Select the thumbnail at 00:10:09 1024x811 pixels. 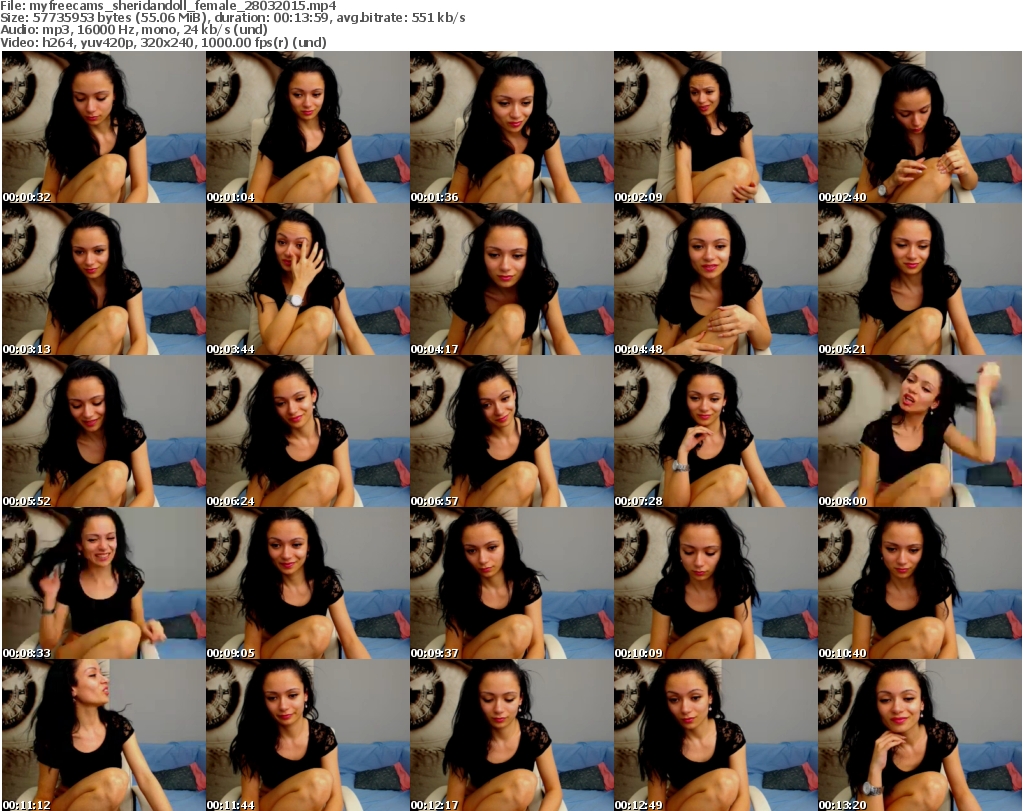pos(715,583)
